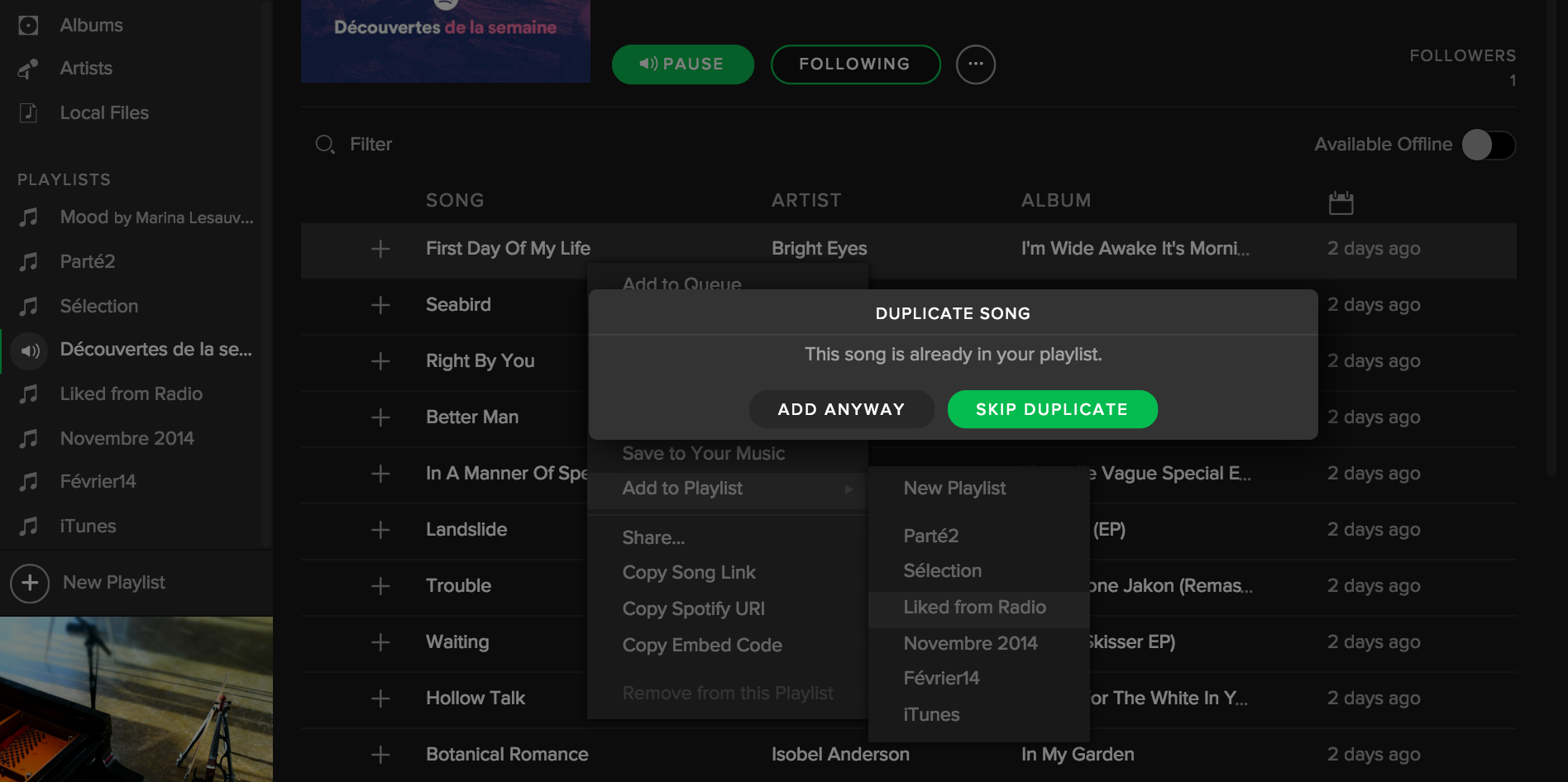Click the speaker icon next to Découvertes playlist

31,350
